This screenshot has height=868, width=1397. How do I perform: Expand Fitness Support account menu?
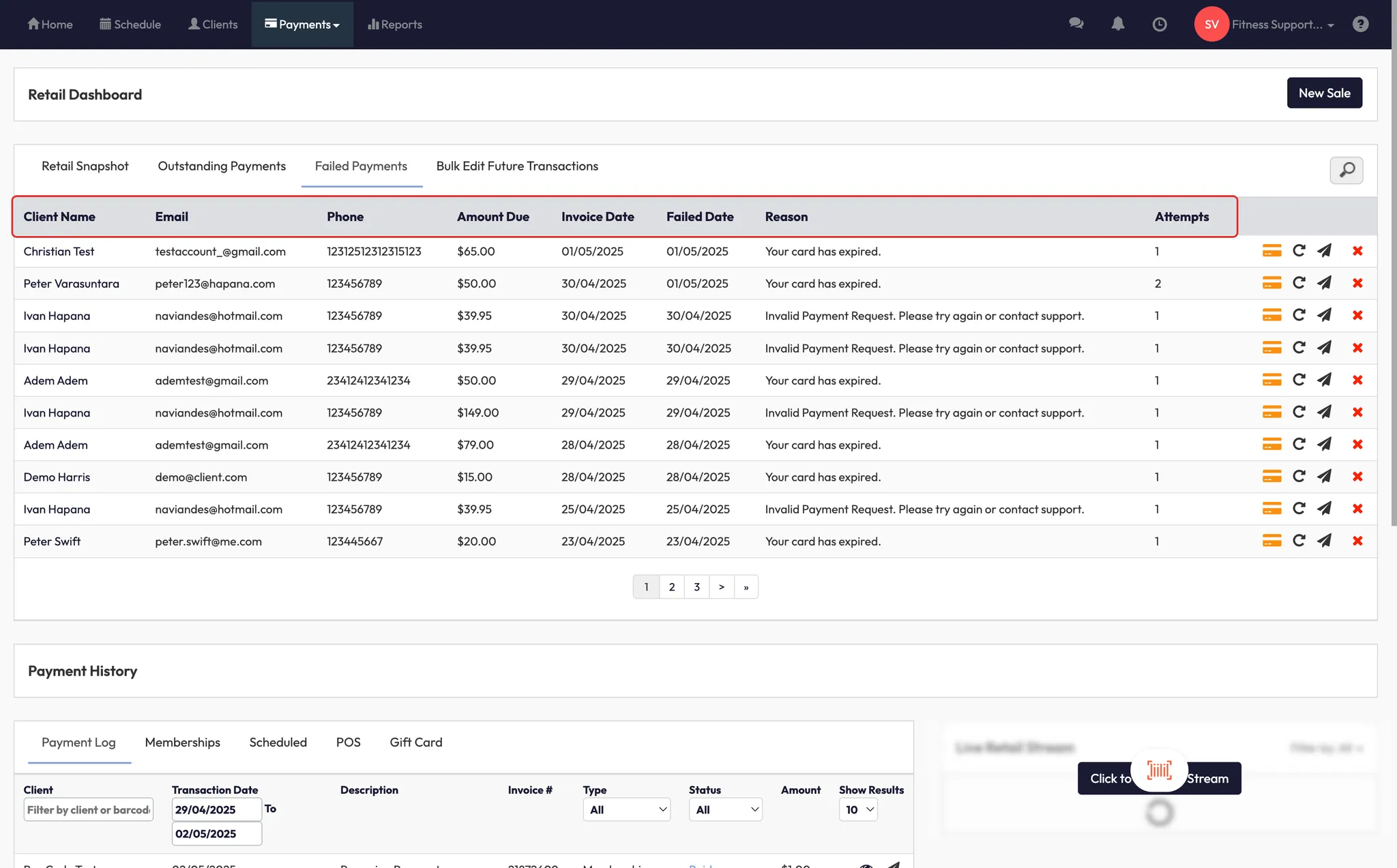coord(1281,25)
